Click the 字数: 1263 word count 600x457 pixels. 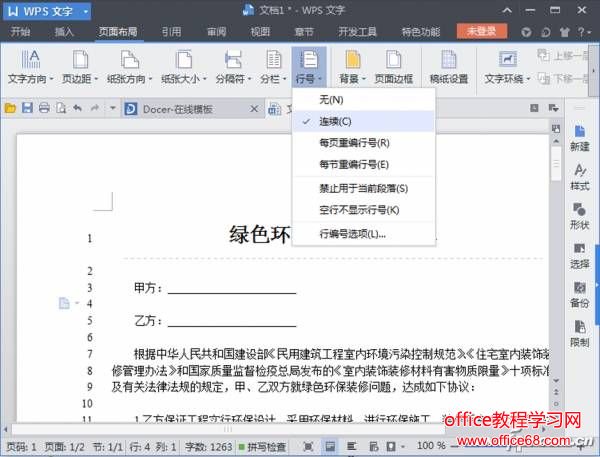click(x=208, y=447)
